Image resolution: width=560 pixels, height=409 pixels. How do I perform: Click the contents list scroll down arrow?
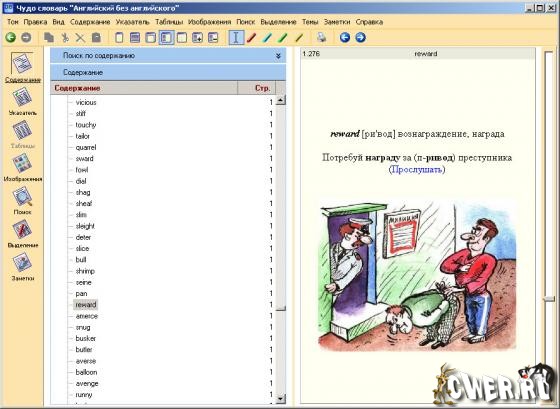281,398
